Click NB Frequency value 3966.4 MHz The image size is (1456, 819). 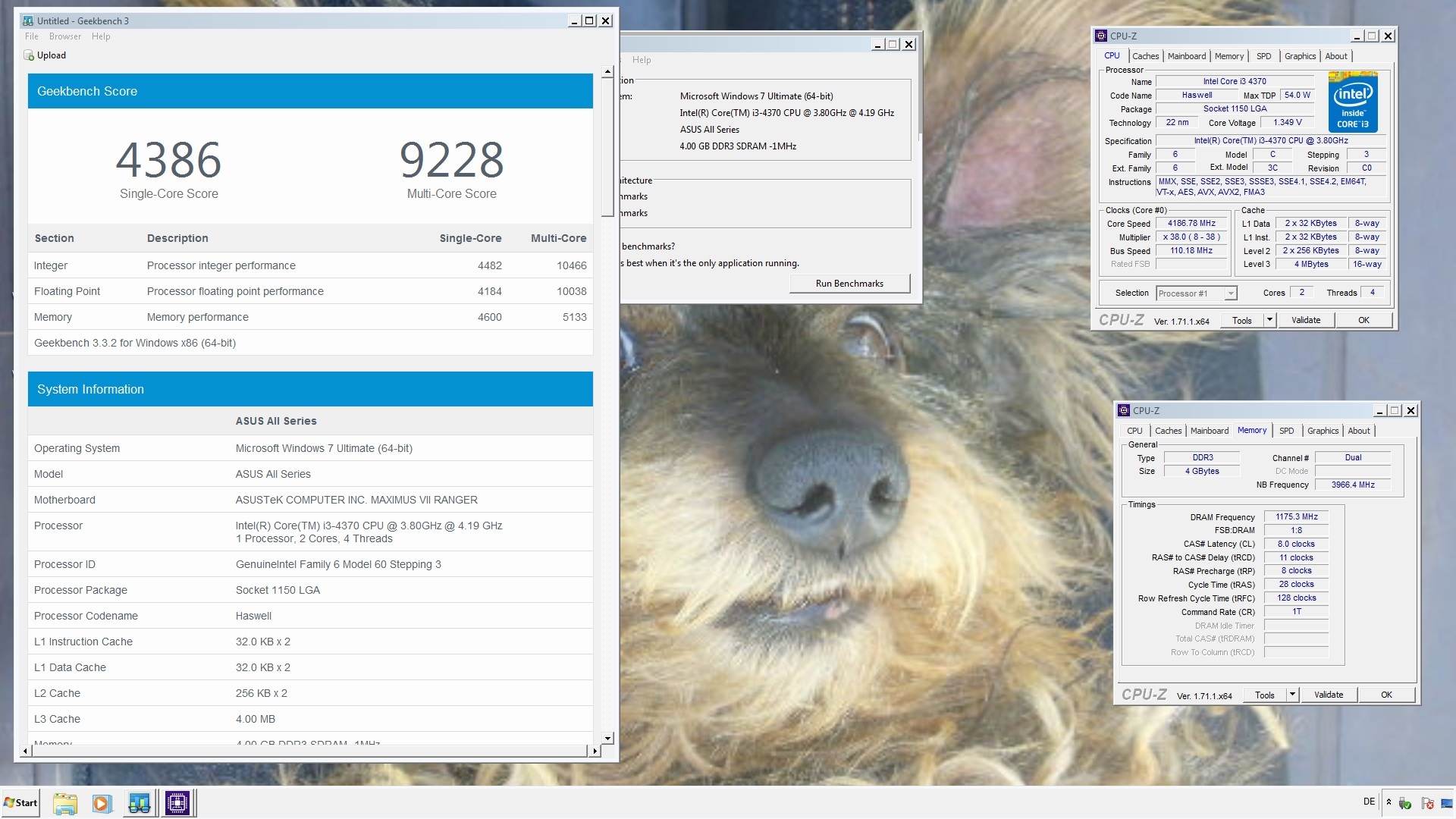pyautogui.click(x=1353, y=485)
